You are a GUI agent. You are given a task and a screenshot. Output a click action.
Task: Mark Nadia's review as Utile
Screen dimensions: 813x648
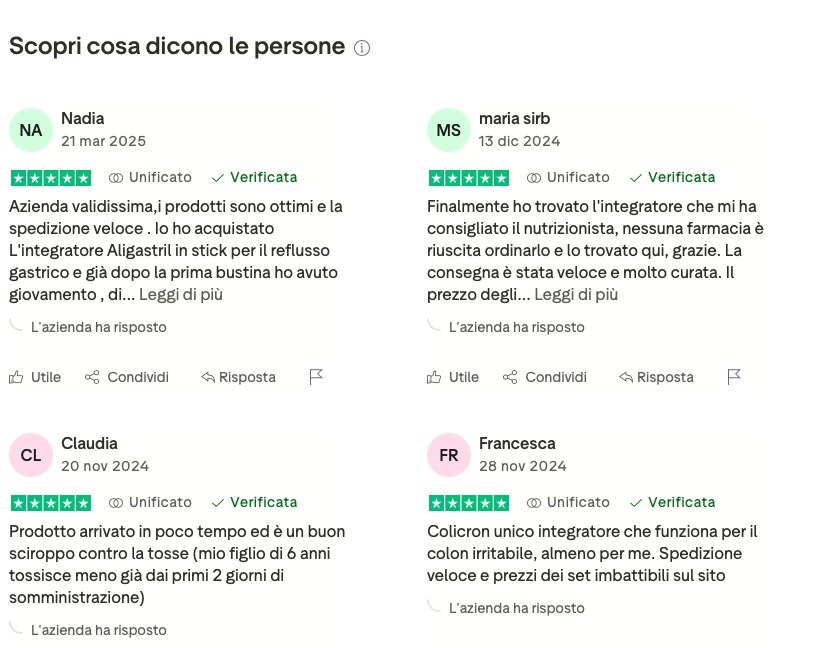coord(35,377)
